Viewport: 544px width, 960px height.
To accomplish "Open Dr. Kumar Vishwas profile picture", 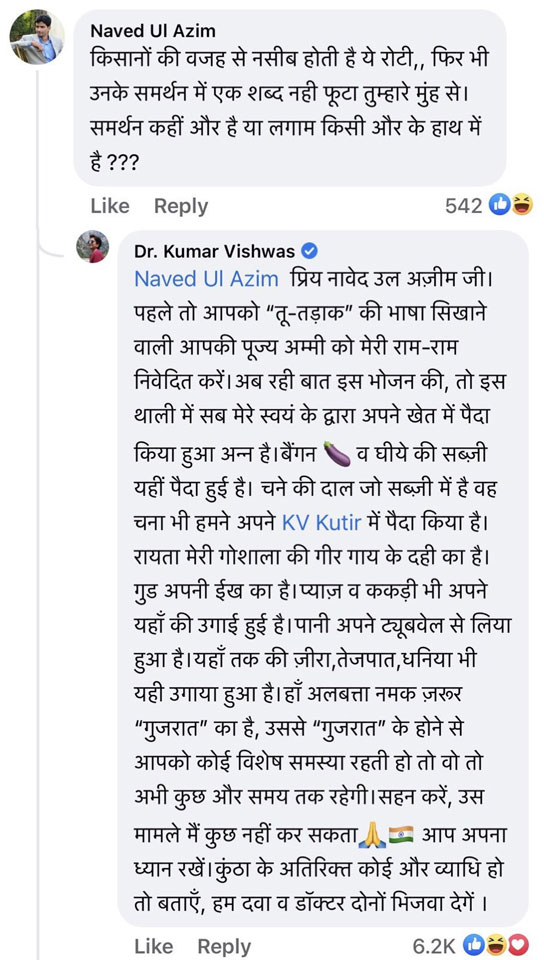I will tap(92, 247).
